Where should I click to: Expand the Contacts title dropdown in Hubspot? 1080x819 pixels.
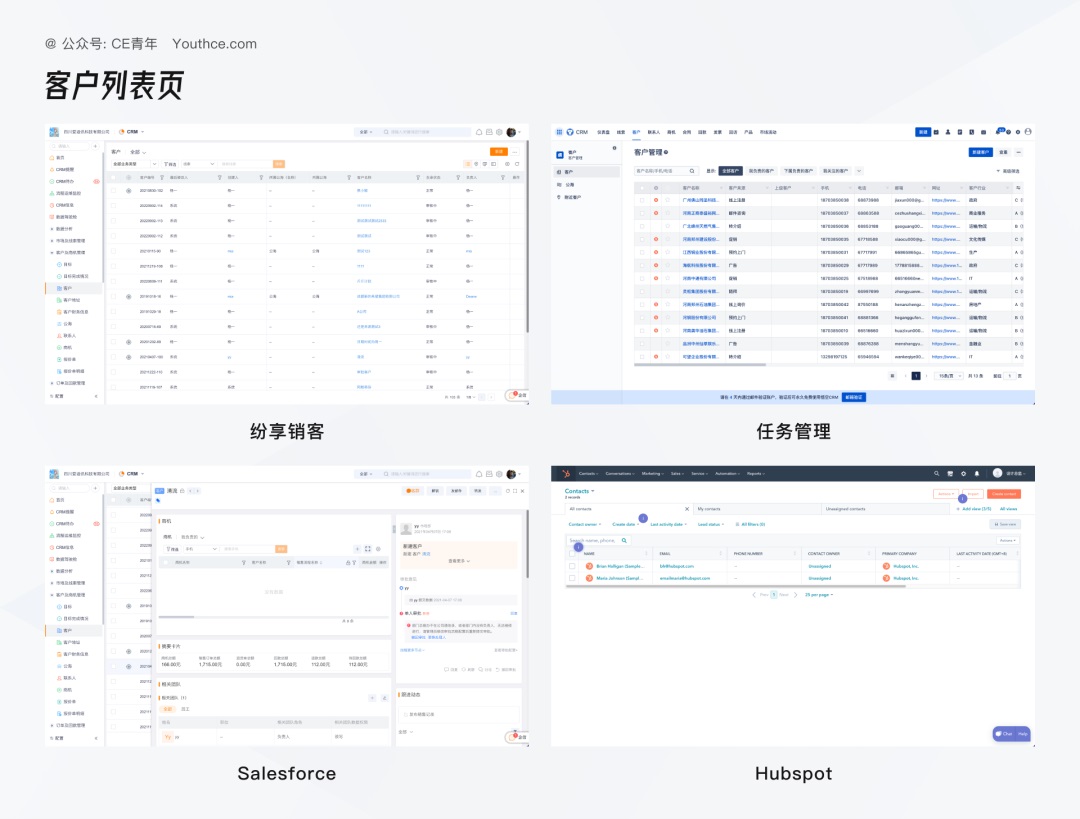pos(579,491)
